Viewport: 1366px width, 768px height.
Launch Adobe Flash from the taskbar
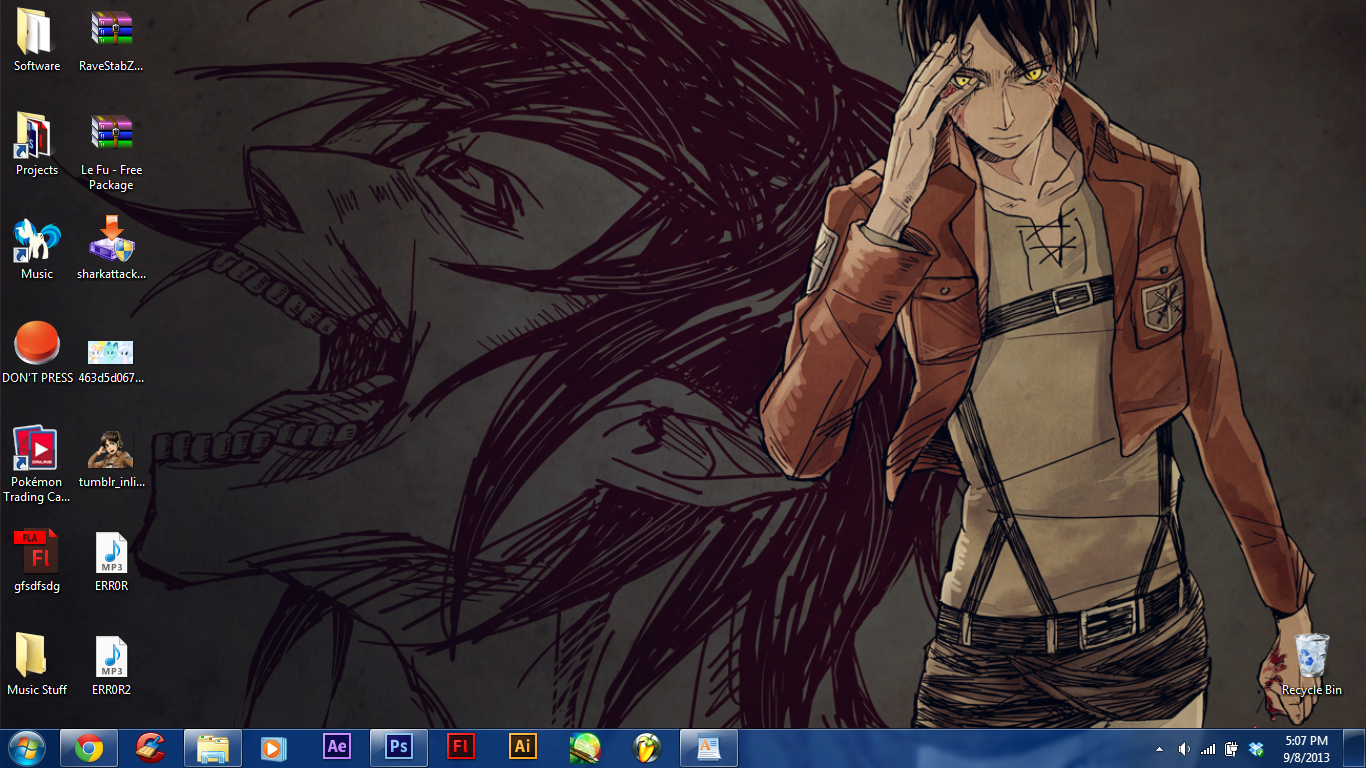point(461,747)
